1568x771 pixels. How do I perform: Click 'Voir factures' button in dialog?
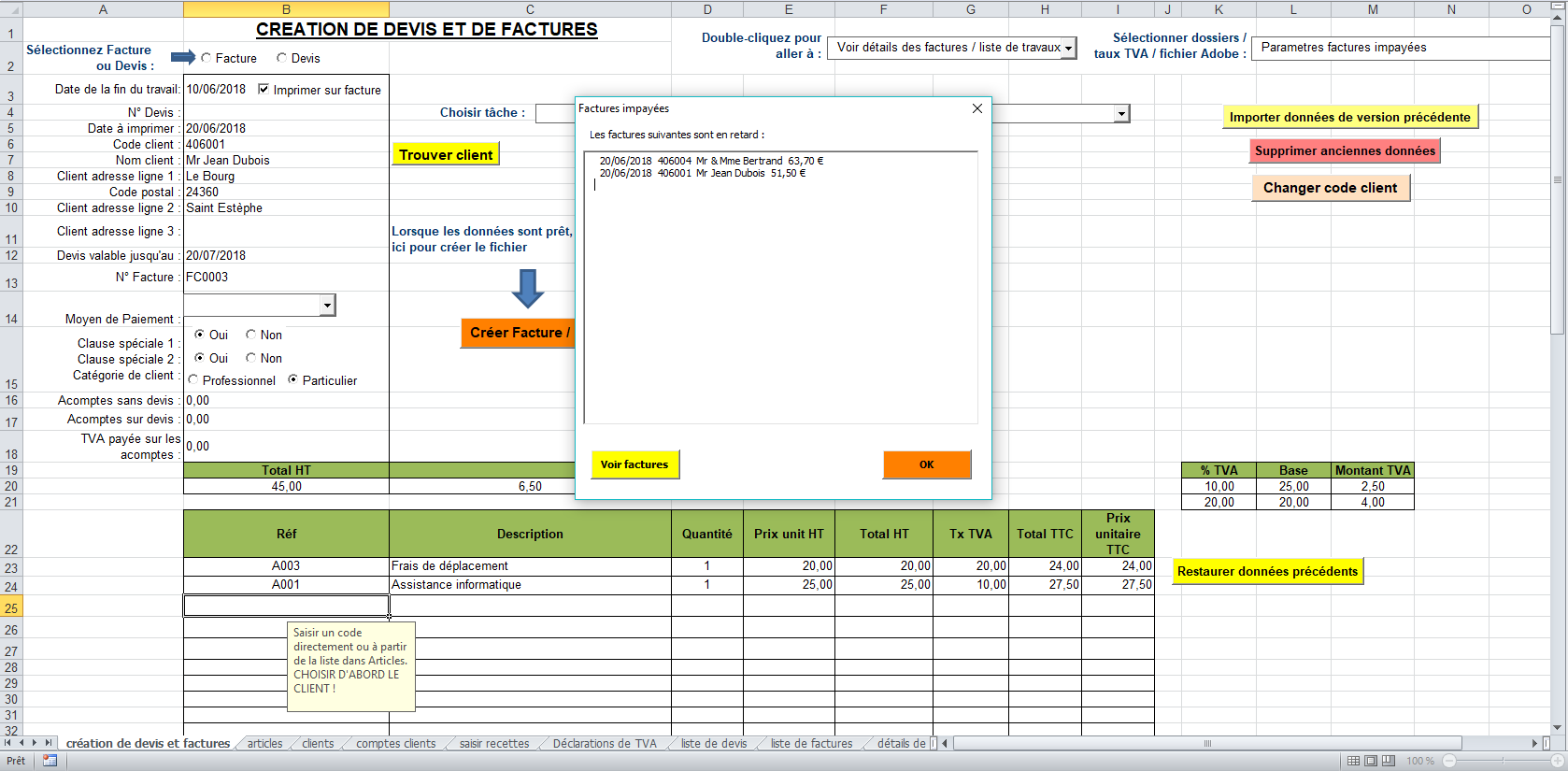tap(634, 464)
